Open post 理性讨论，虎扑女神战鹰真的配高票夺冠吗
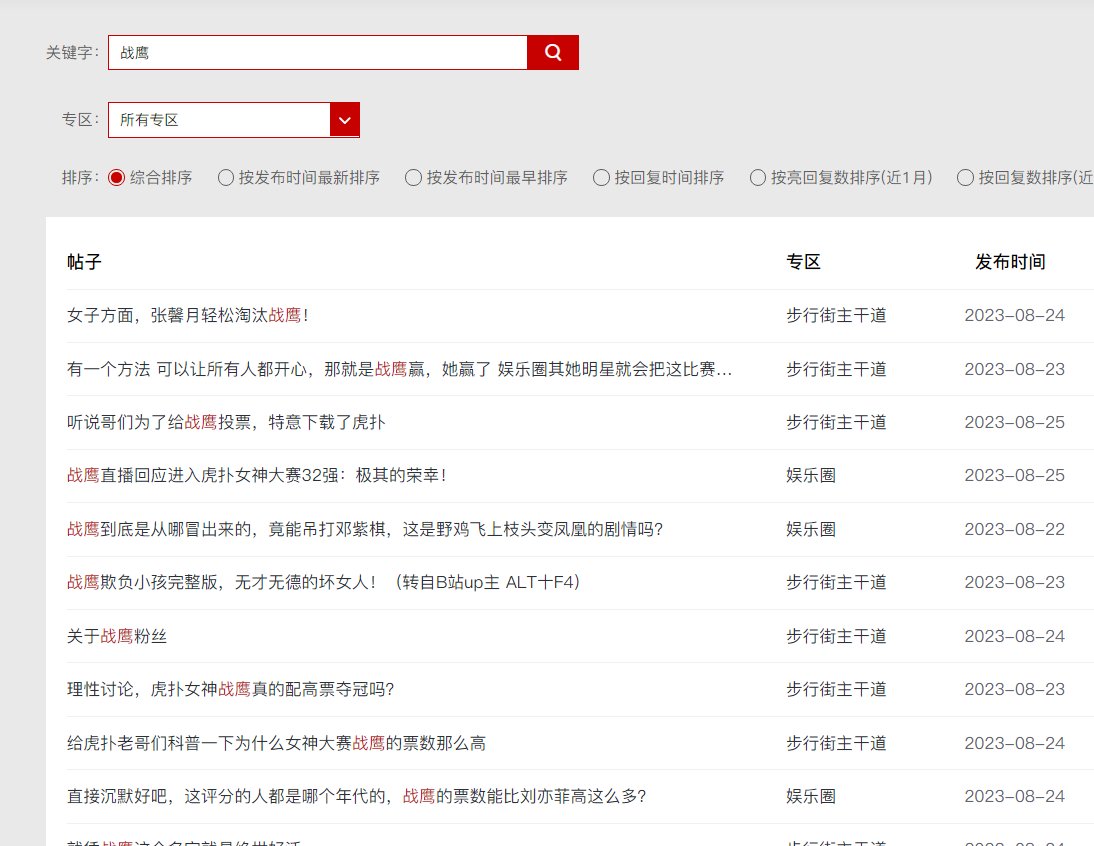The height and width of the screenshot is (846, 1094). [x=231, y=689]
